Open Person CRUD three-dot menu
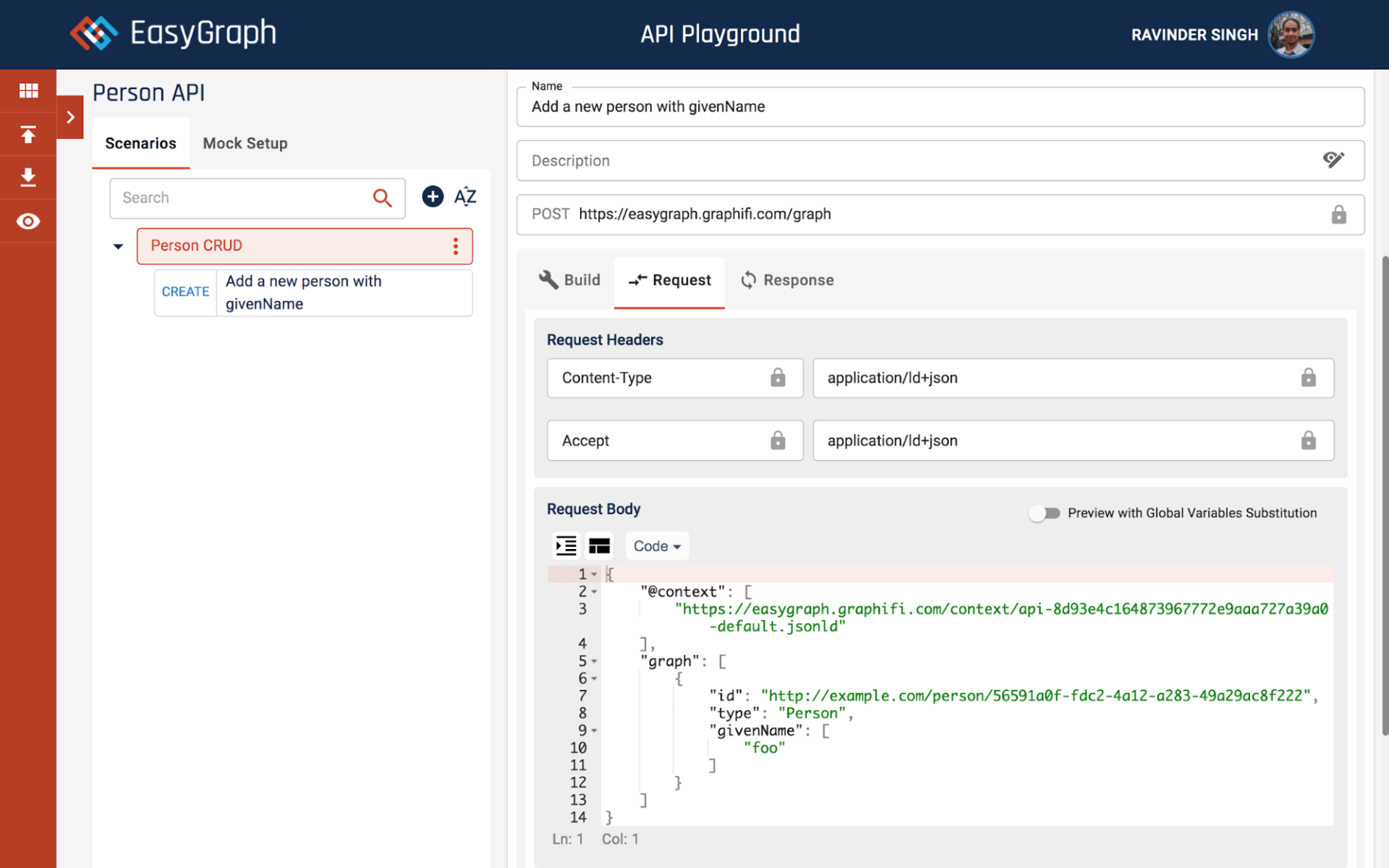Image resolution: width=1389 pixels, height=868 pixels. pos(456,246)
